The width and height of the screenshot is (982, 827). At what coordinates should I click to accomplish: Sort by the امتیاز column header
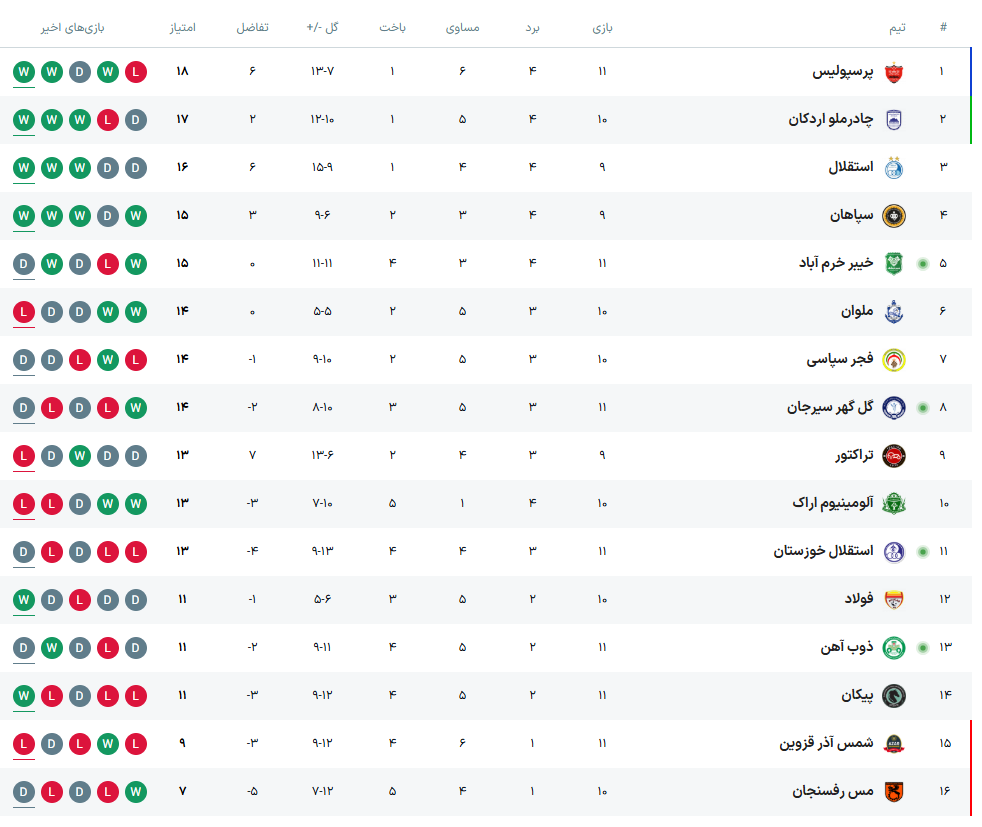tap(182, 28)
